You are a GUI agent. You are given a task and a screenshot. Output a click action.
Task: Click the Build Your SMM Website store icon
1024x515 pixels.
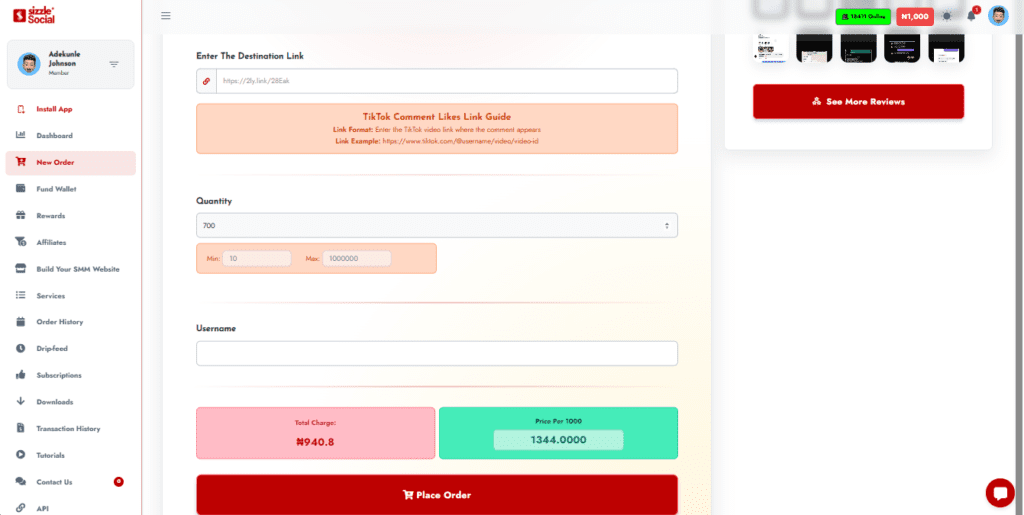pos(21,269)
